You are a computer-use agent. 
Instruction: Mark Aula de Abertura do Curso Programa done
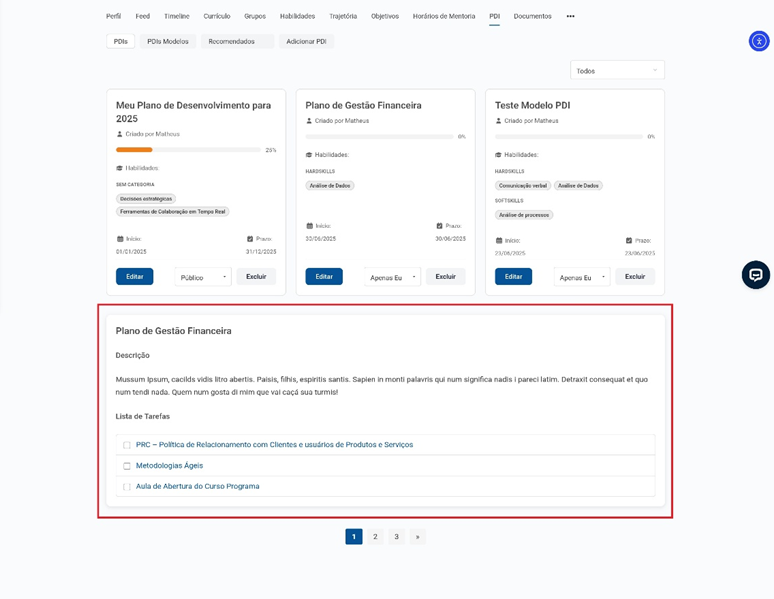127,487
